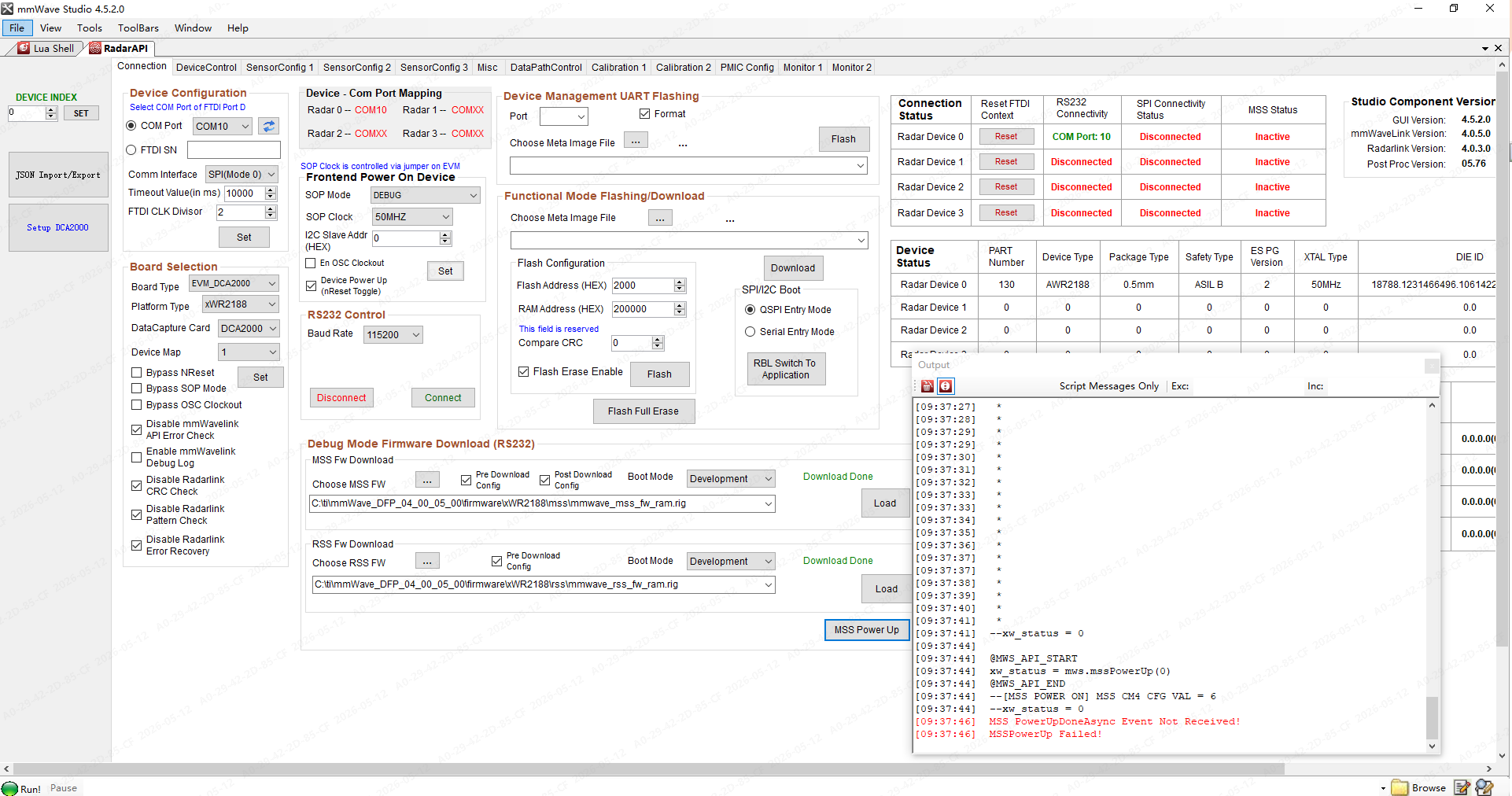This screenshot has height=796, width=1512.
Task: Open the tab list dropdown arrow near RadarAPI row
Action: pyautogui.click(x=1485, y=49)
